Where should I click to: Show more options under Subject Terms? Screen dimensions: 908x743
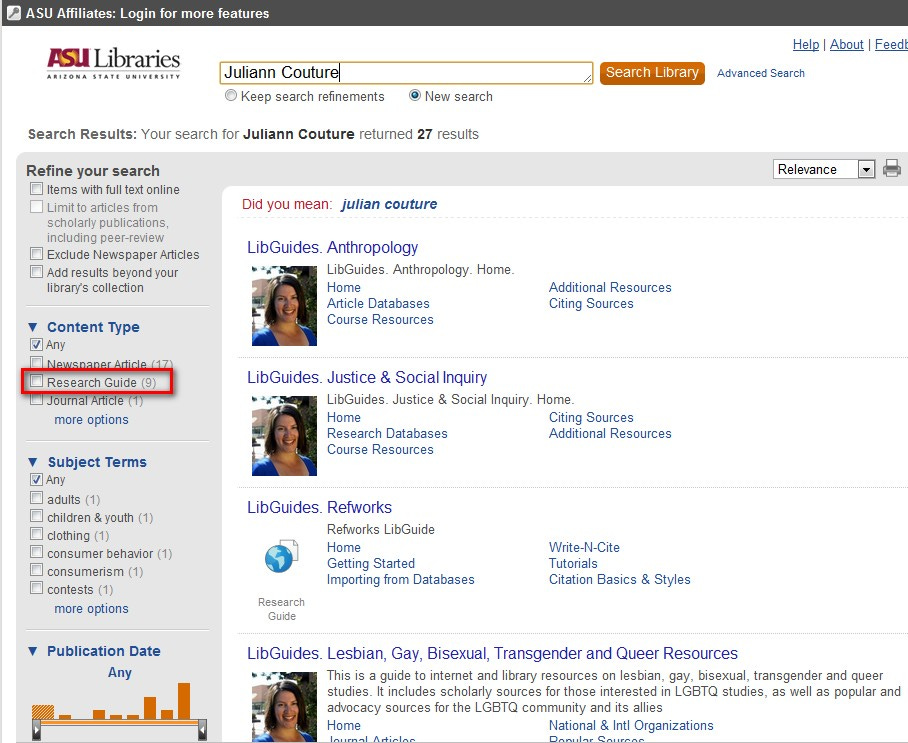point(91,609)
